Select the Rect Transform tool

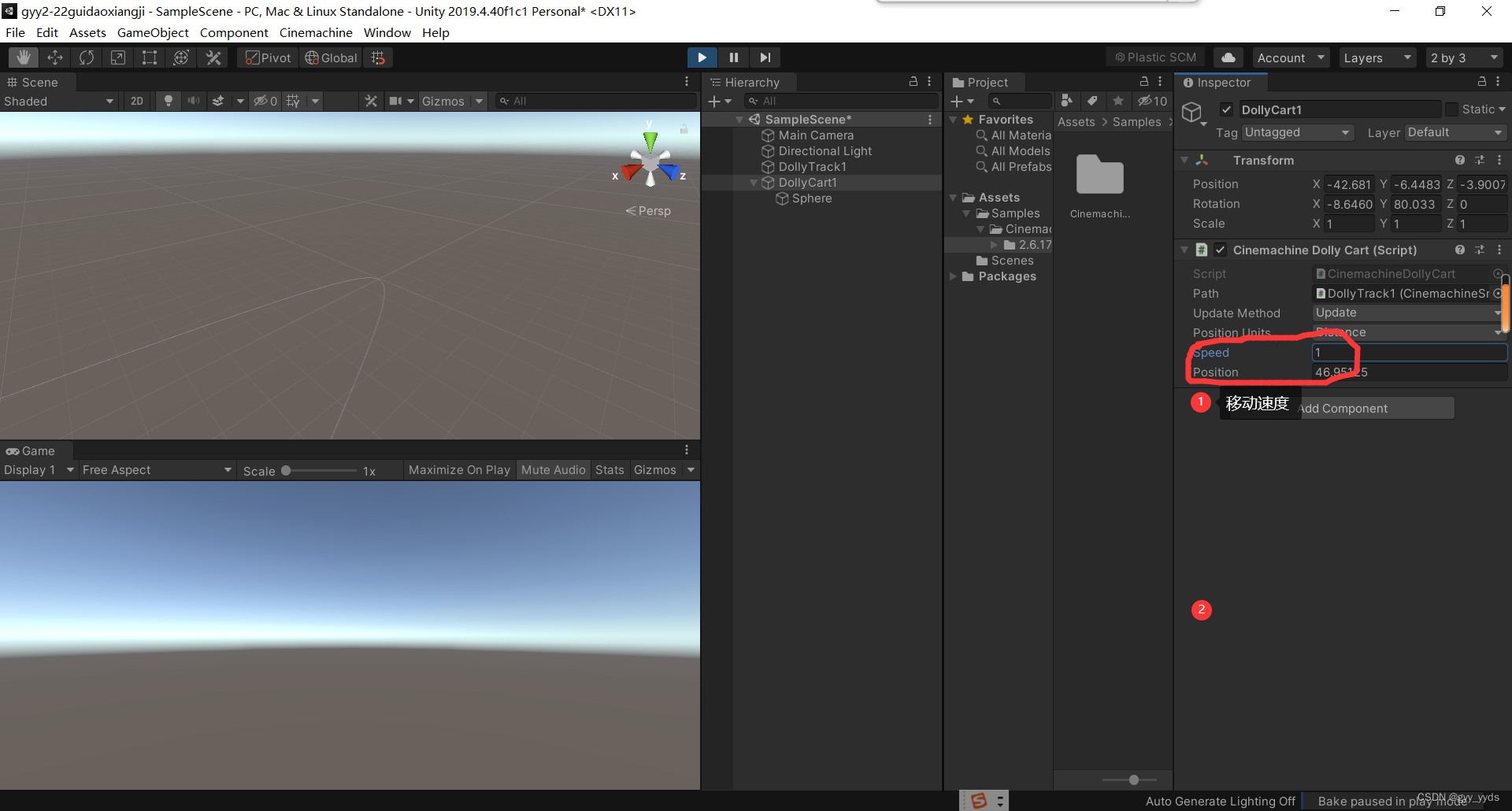point(150,57)
